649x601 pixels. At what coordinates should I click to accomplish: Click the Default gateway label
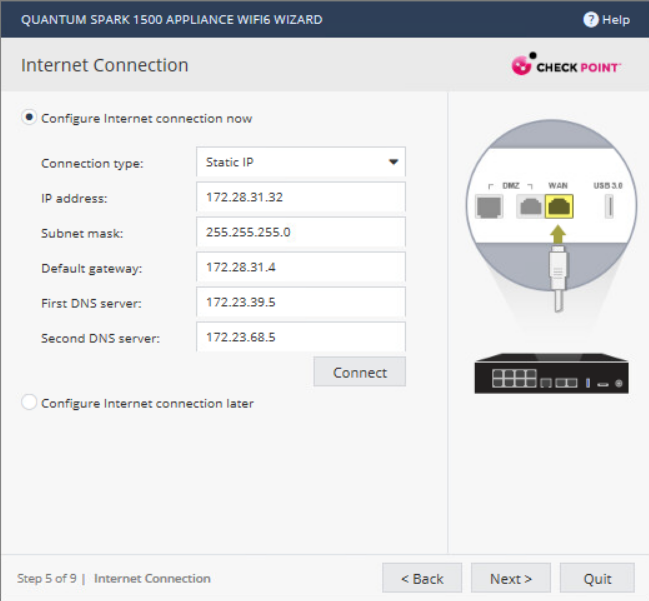pos(91,269)
